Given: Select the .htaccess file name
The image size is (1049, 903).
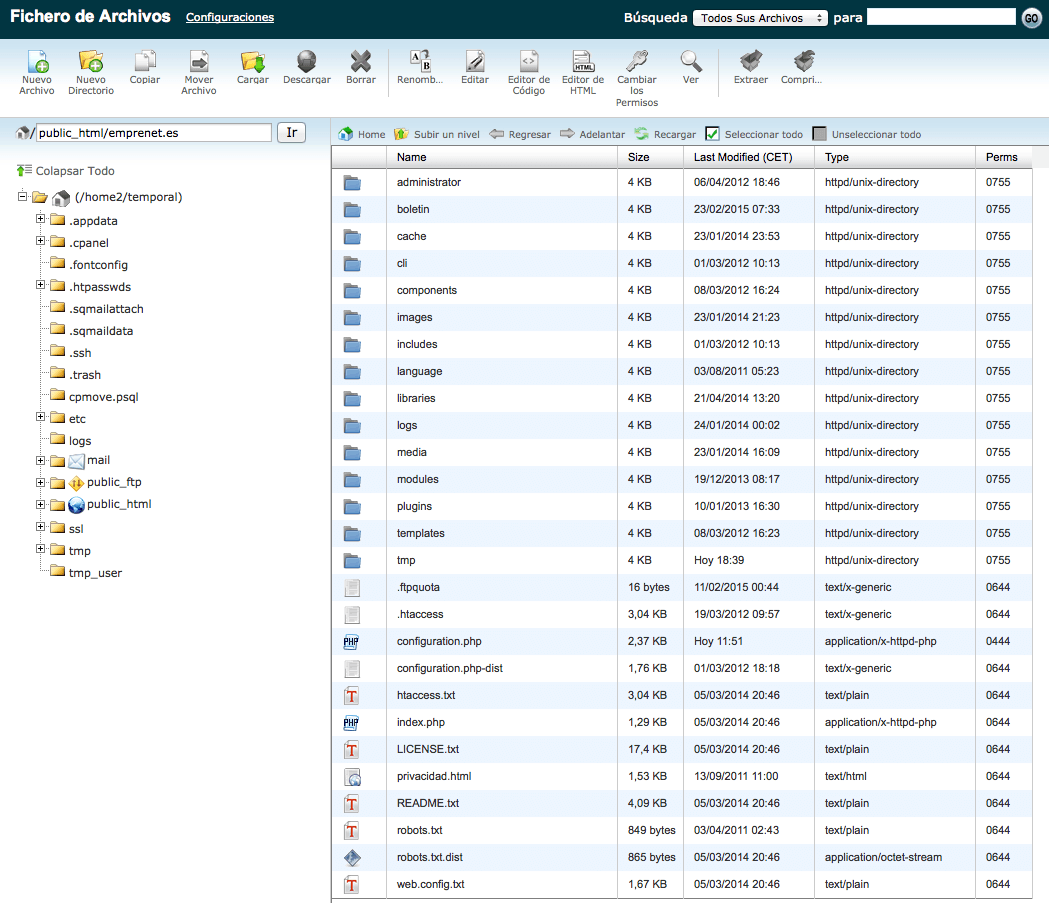Looking at the screenshot, I should [420, 614].
